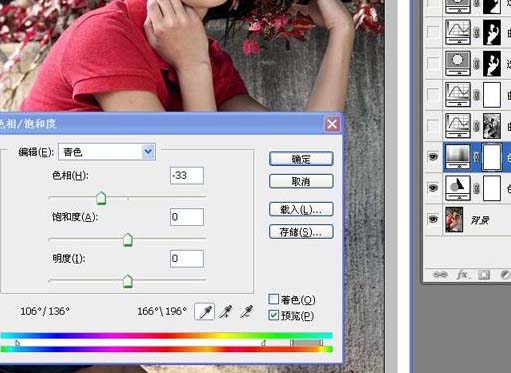Viewport: 511px width, 373px height.
Task: Select the add-to-sample eyedropper
Action: pos(226,312)
